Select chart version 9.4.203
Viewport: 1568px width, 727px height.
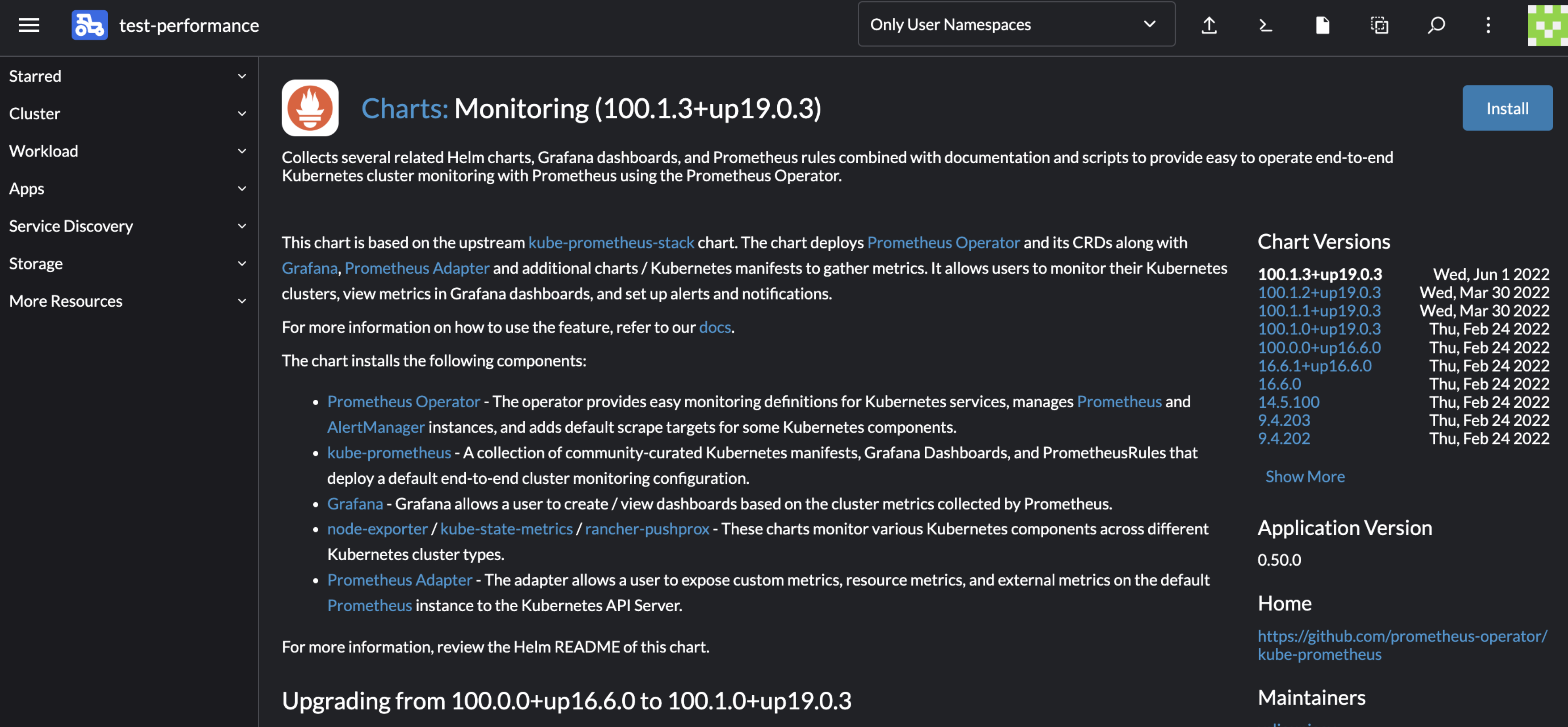1284,420
